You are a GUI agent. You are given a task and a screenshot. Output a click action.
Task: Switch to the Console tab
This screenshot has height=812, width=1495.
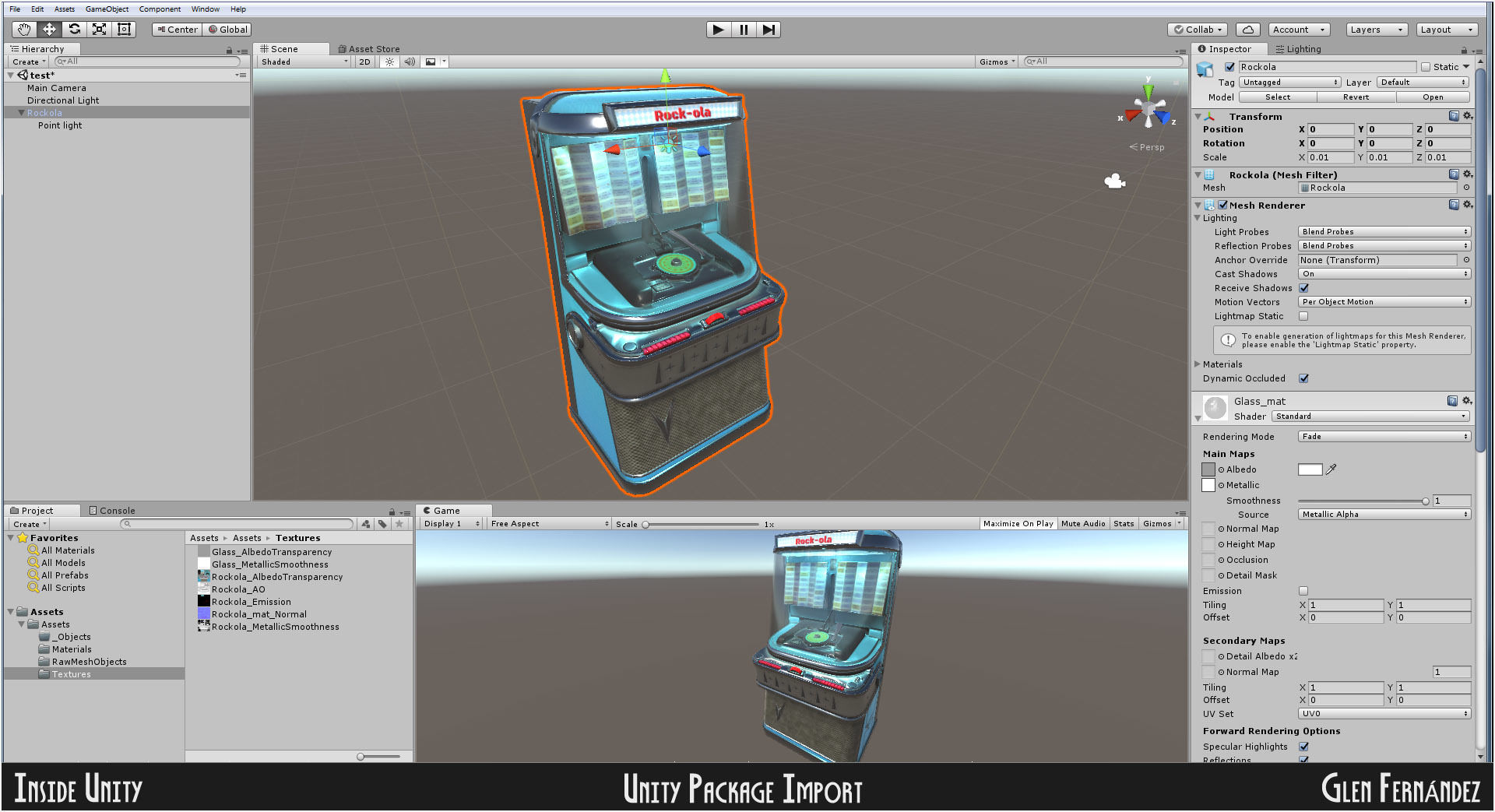click(113, 511)
